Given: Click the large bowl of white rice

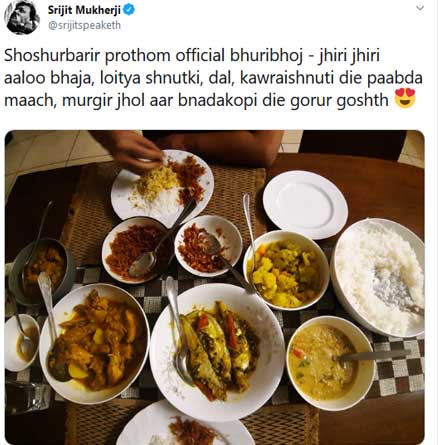Looking at the screenshot, I should pyautogui.click(x=378, y=277).
